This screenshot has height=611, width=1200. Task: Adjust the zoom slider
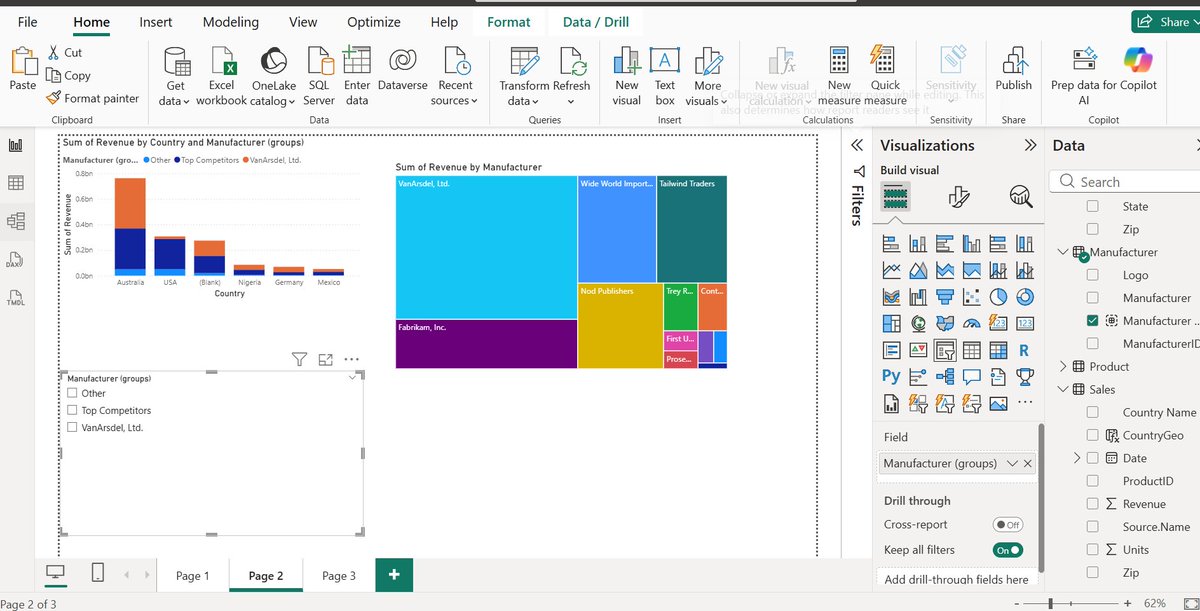click(x=1050, y=603)
